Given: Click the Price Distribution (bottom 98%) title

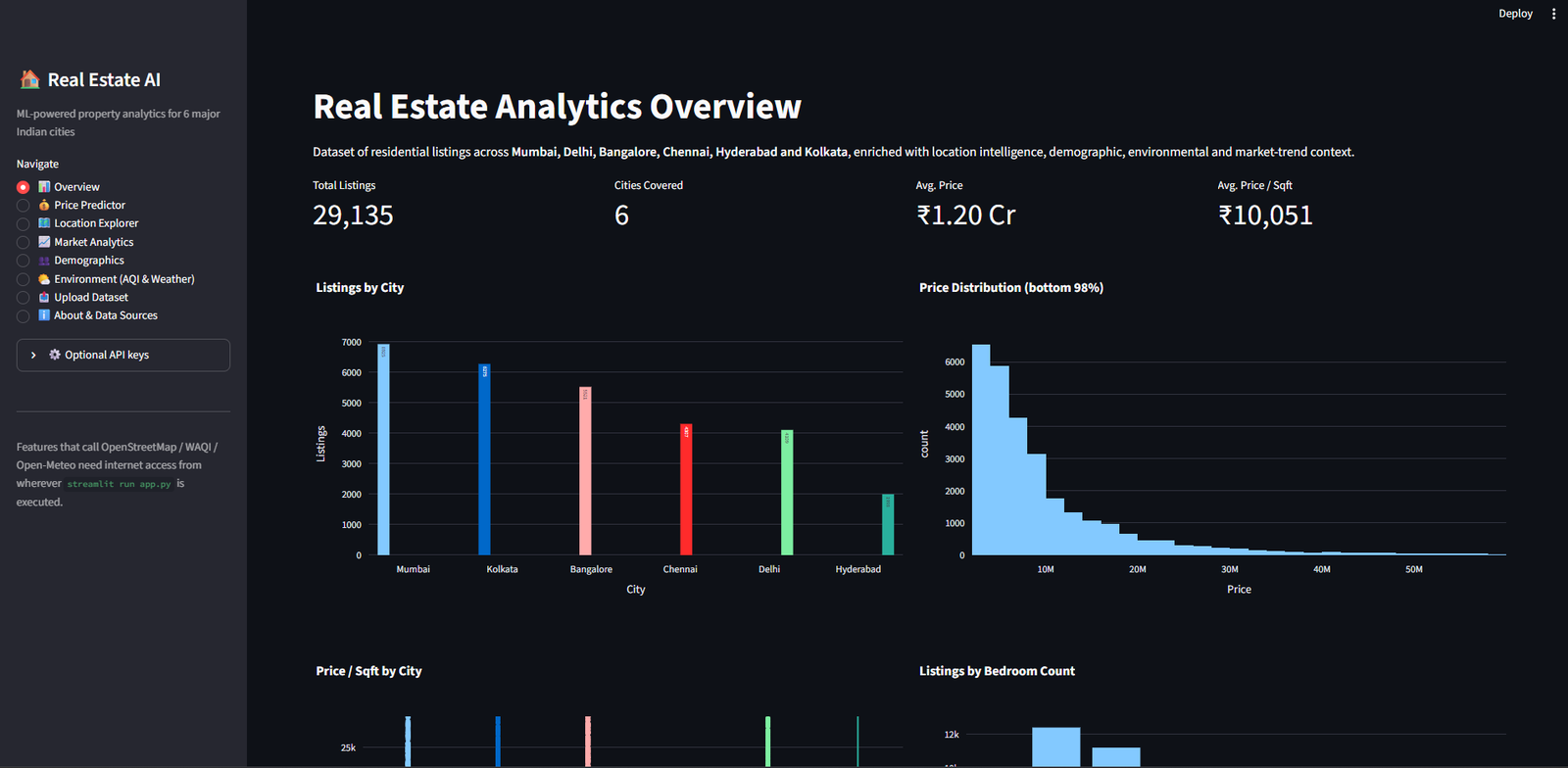Looking at the screenshot, I should click(1011, 288).
